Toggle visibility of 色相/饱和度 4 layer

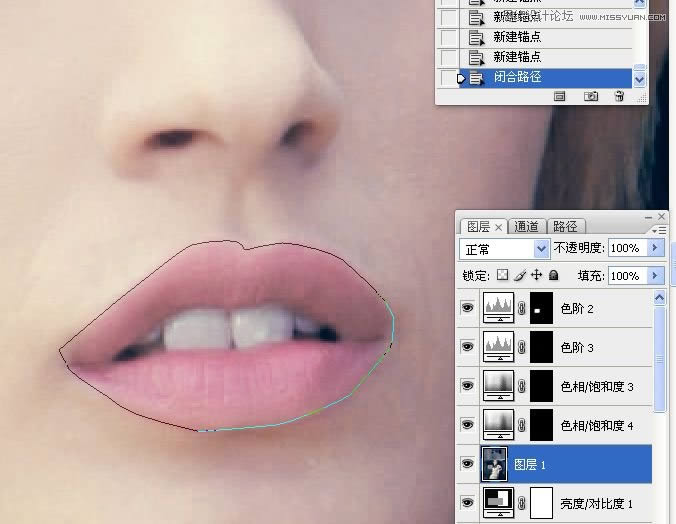click(467, 423)
